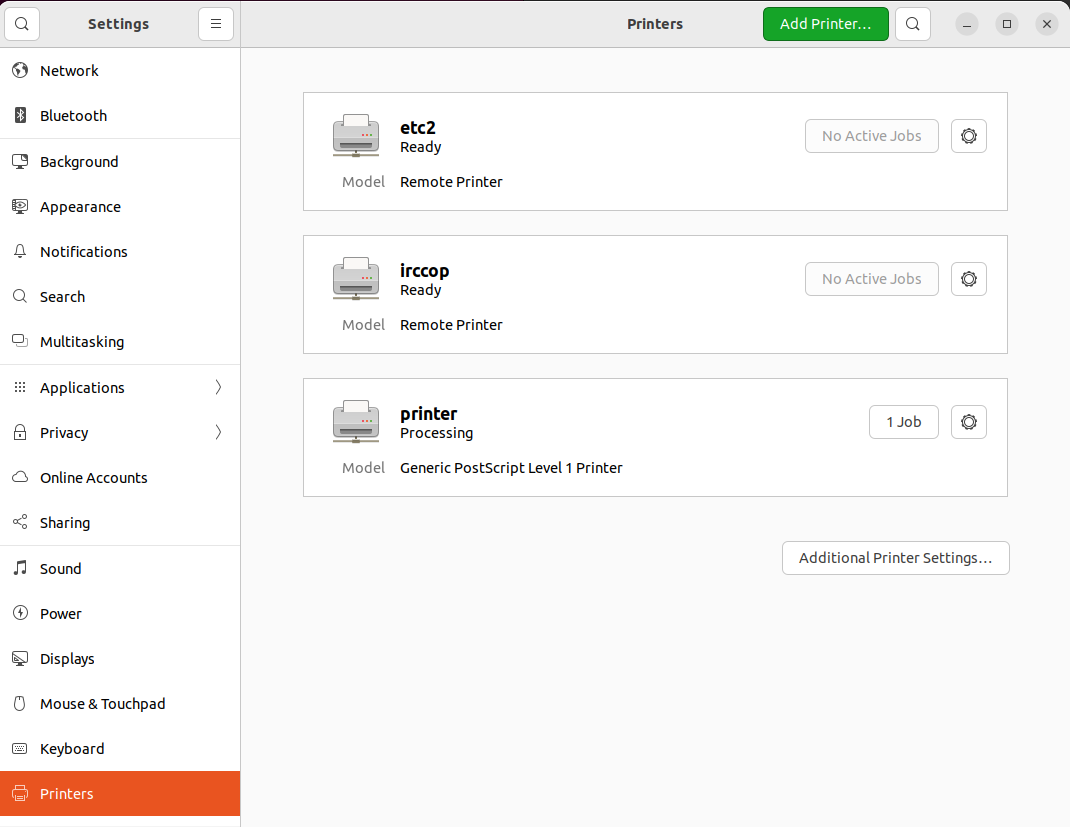Open the Sound settings panel
The height and width of the screenshot is (827, 1070).
click(x=60, y=569)
